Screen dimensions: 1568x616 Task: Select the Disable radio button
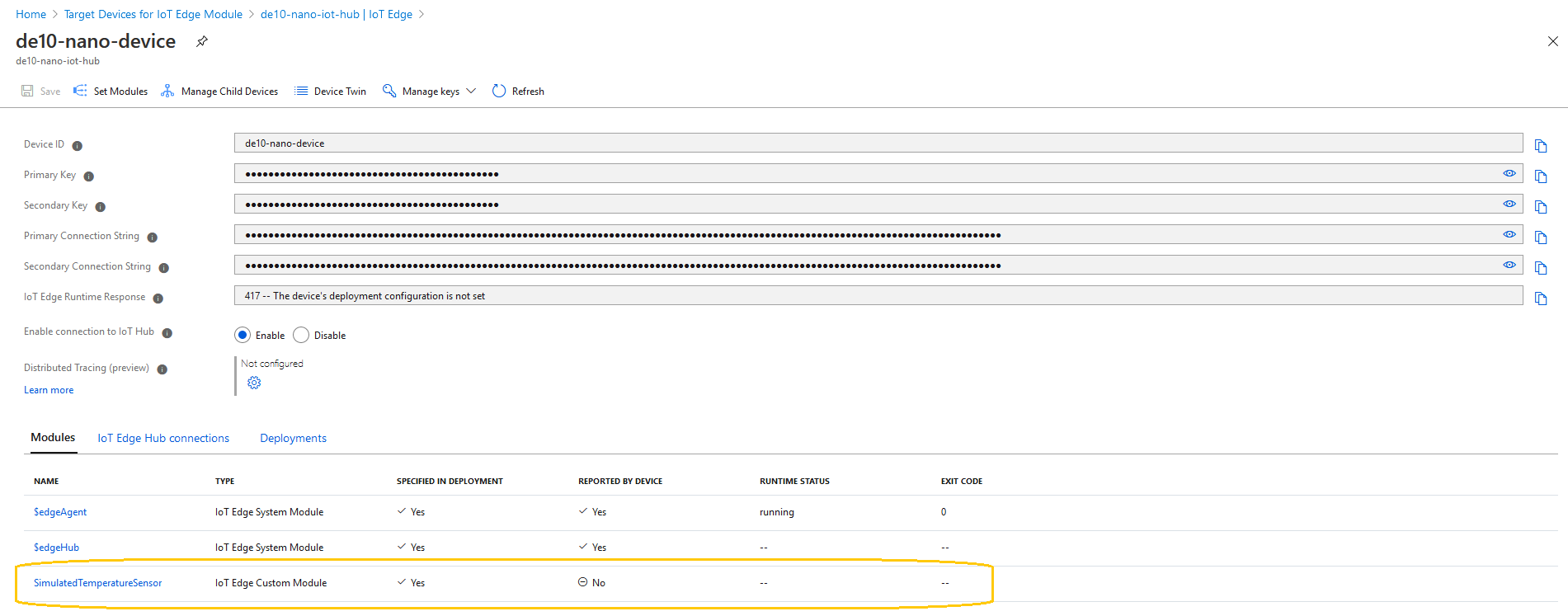tap(301, 335)
